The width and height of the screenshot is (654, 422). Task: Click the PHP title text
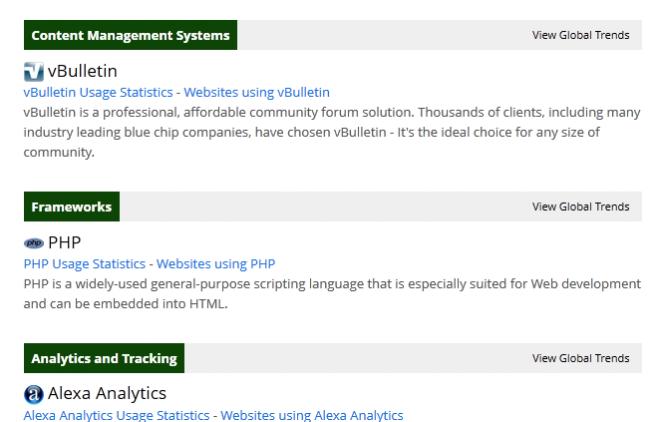click(65, 243)
